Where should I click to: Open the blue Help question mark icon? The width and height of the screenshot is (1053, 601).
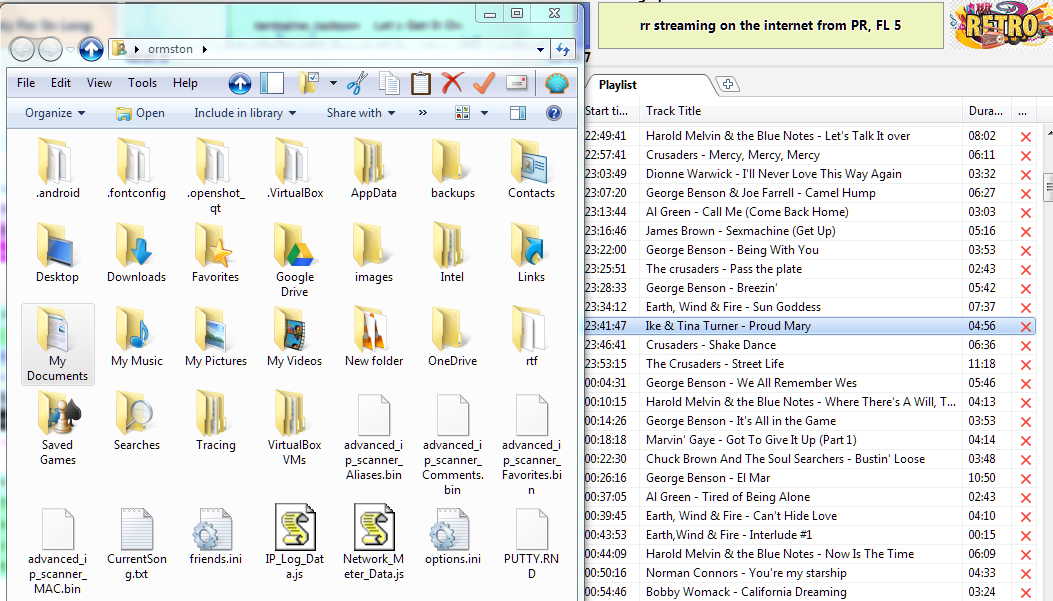click(x=553, y=113)
